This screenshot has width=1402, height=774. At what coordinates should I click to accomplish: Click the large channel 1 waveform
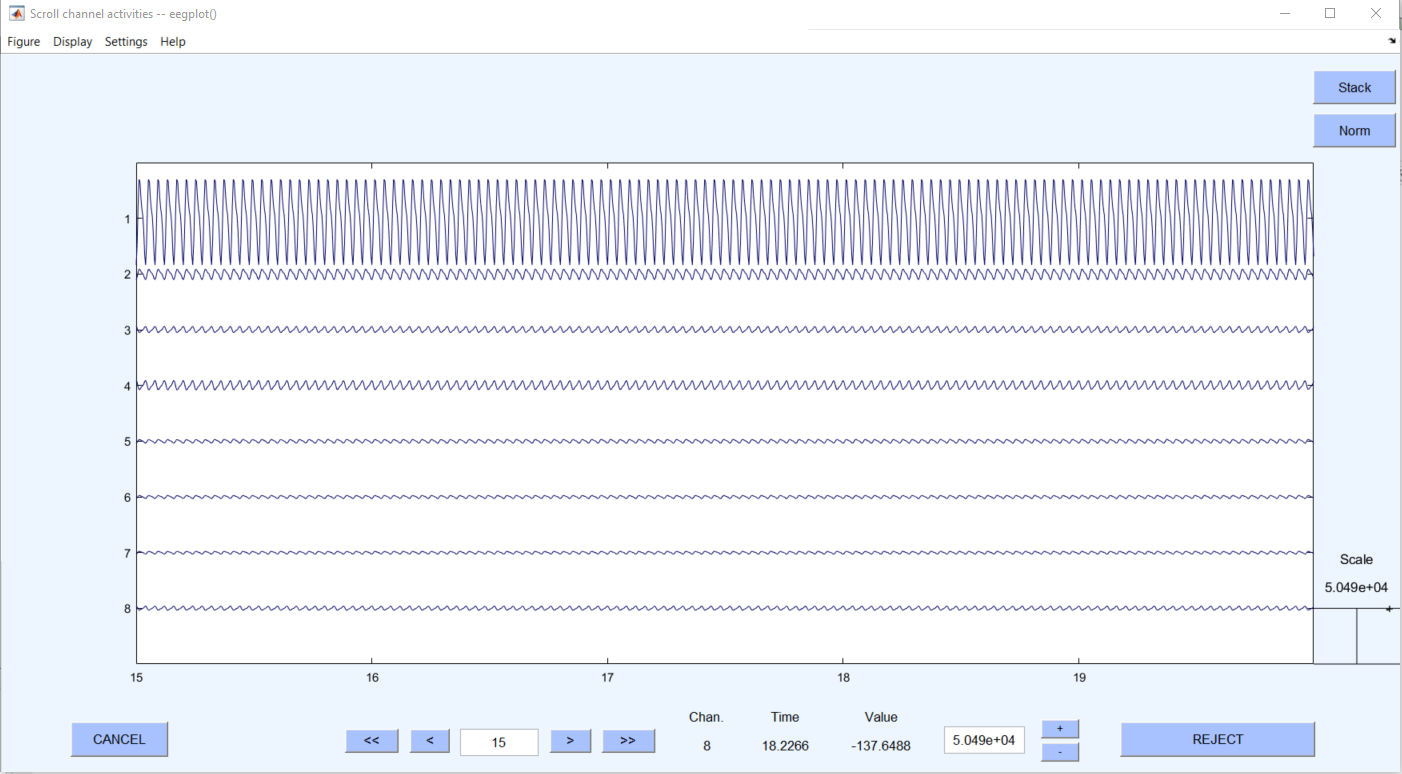coord(725,222)
